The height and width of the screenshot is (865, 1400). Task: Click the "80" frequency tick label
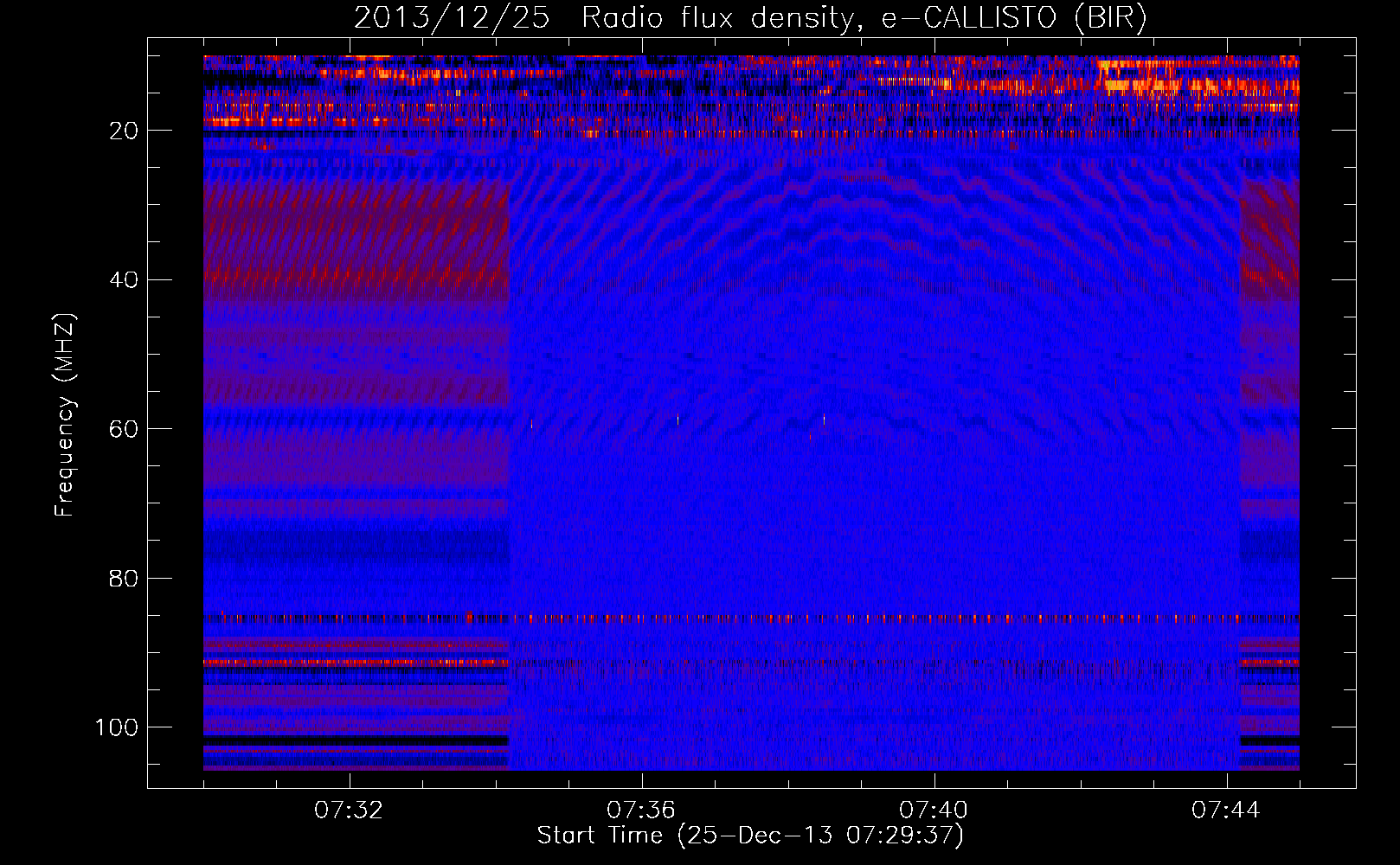coord(124,578)
